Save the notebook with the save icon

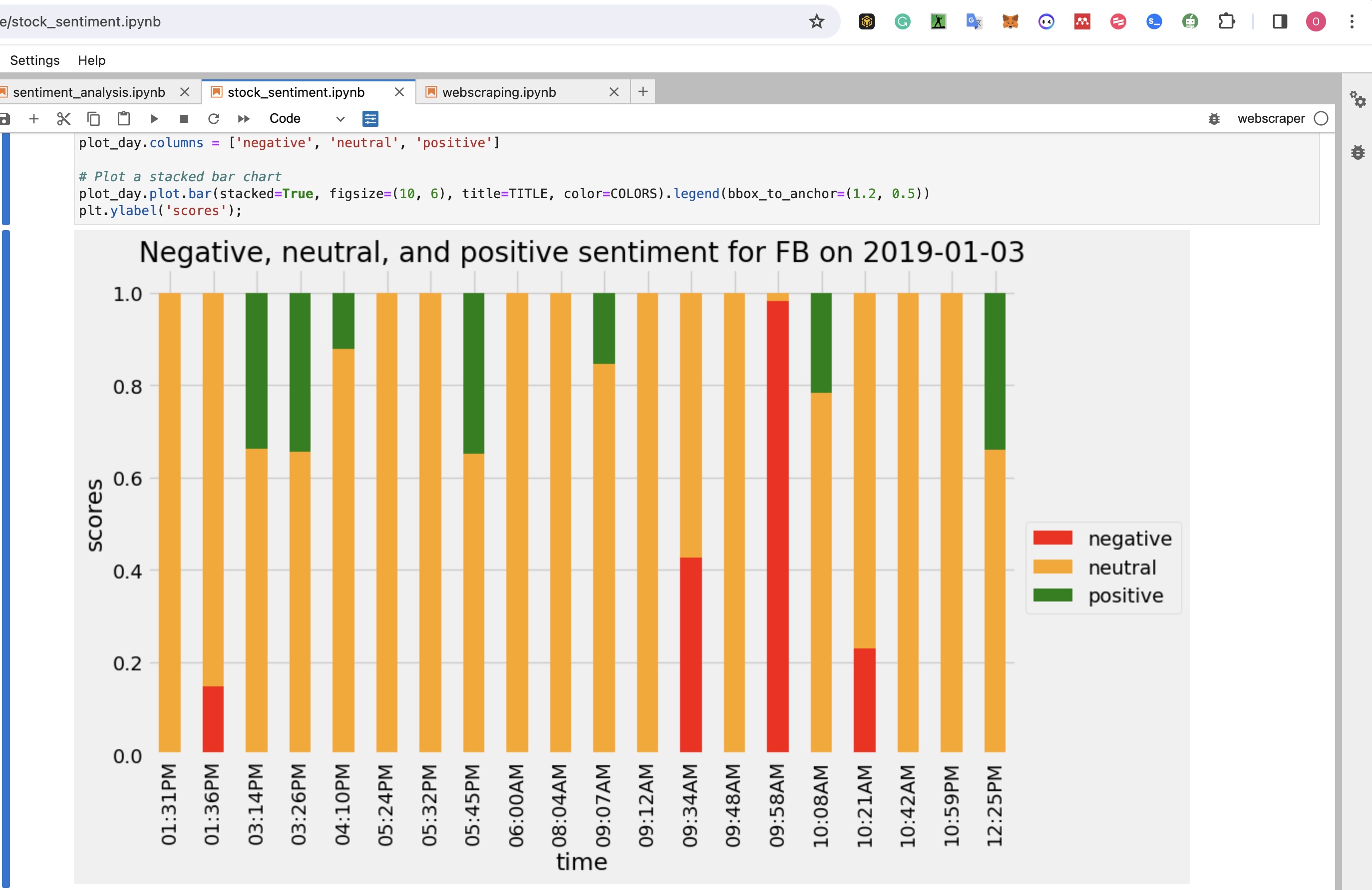pos(4,119)
